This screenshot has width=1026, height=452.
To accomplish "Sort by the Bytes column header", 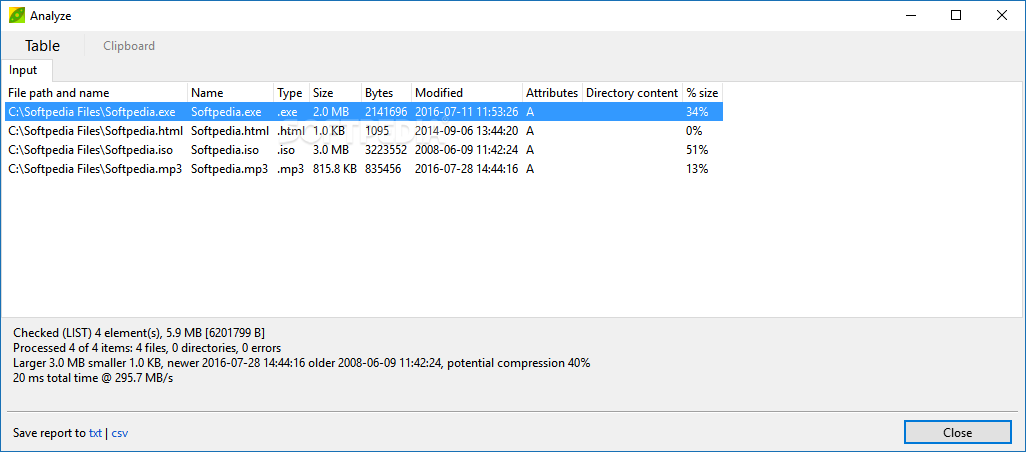I will [386, 93].
